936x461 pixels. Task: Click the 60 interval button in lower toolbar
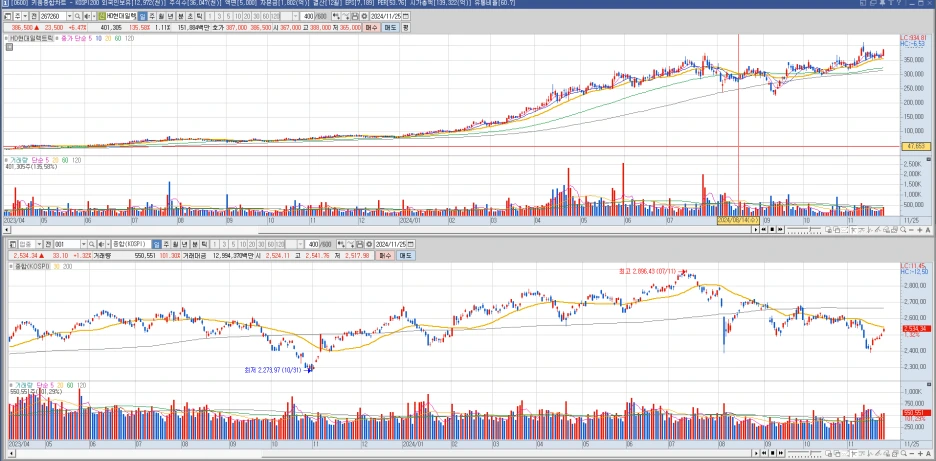point(271,244)
